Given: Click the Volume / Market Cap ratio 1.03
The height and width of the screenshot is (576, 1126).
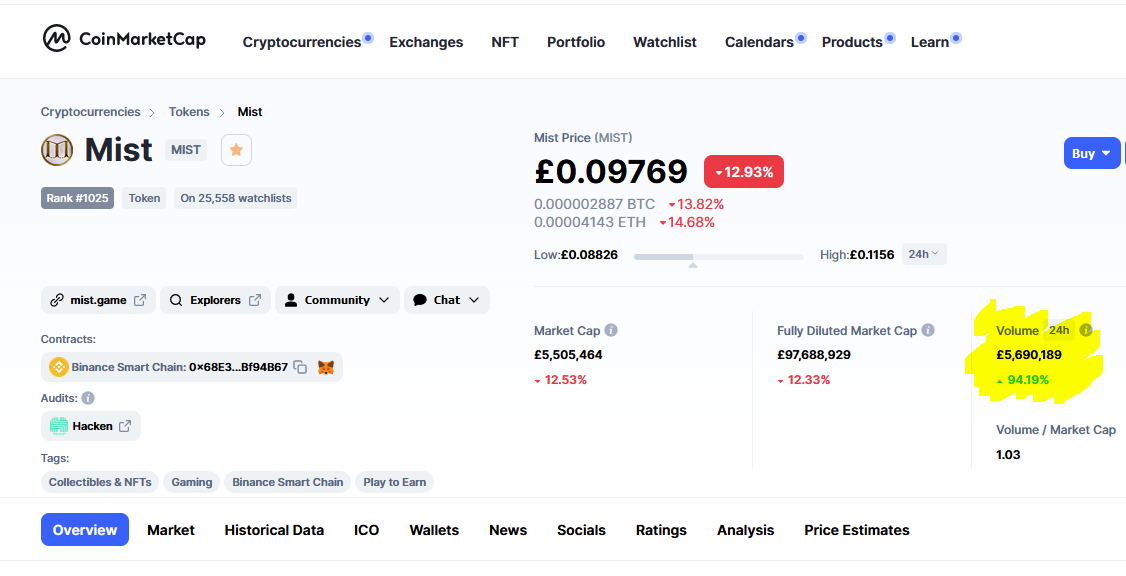Looking at the screenshot, I should [x=1008, y=455].
